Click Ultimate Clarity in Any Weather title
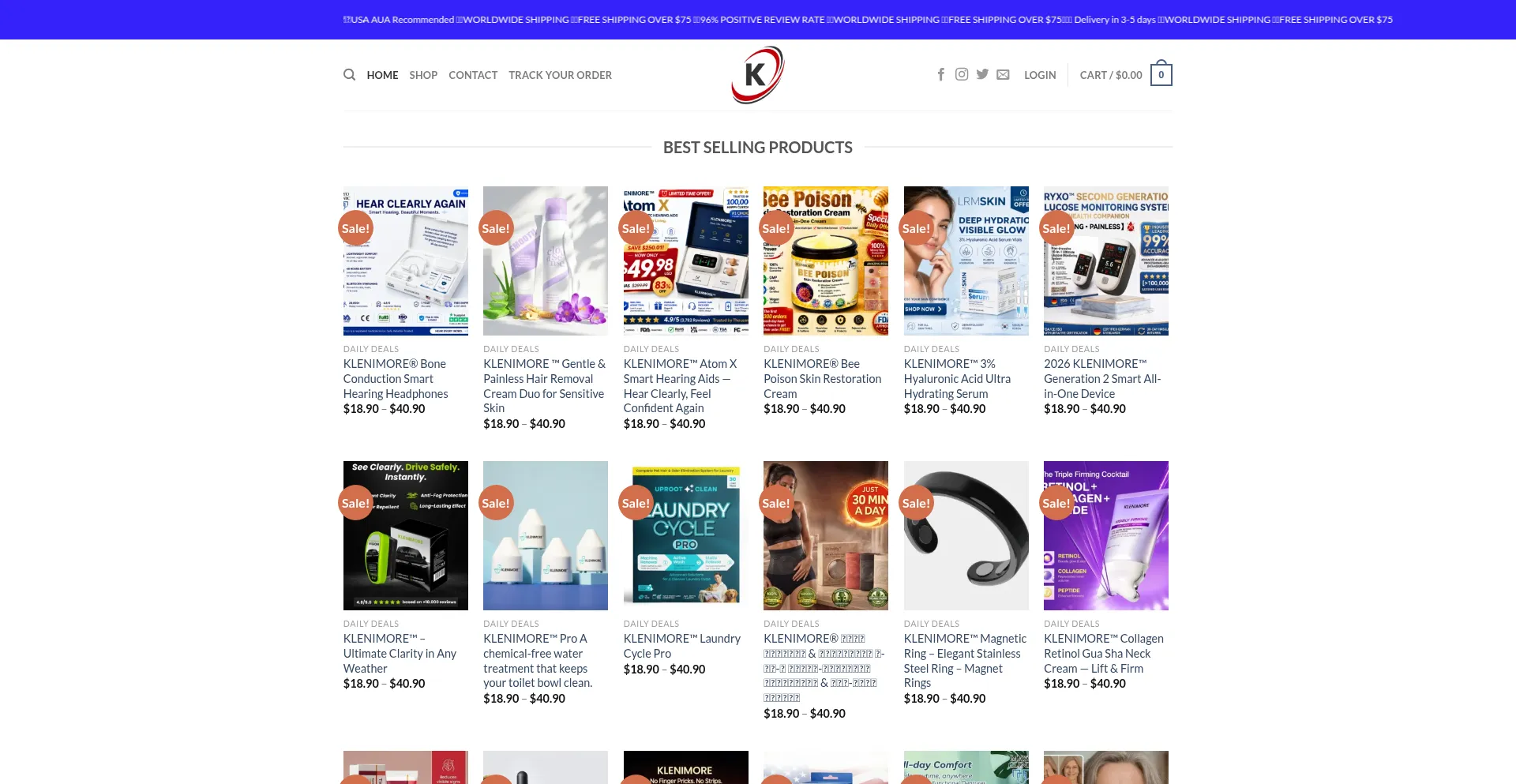Image resolution: width=1516 pixels, height=784 pixels. pyautogui.click(x=400, y=654)
